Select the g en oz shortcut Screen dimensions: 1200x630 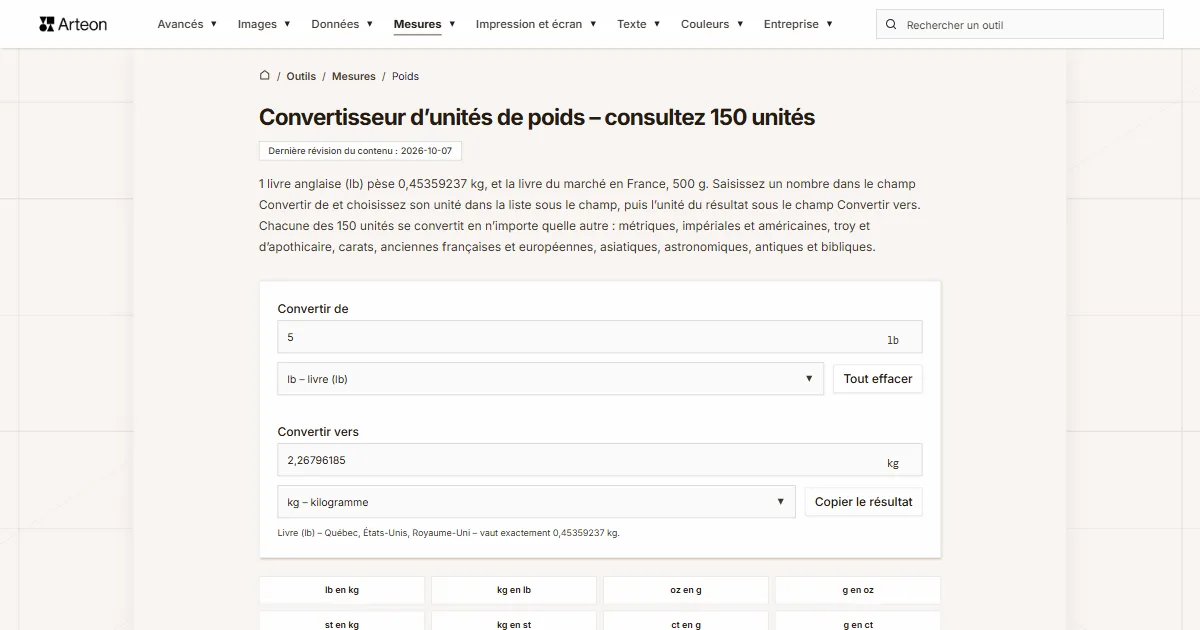pos(858,590)
